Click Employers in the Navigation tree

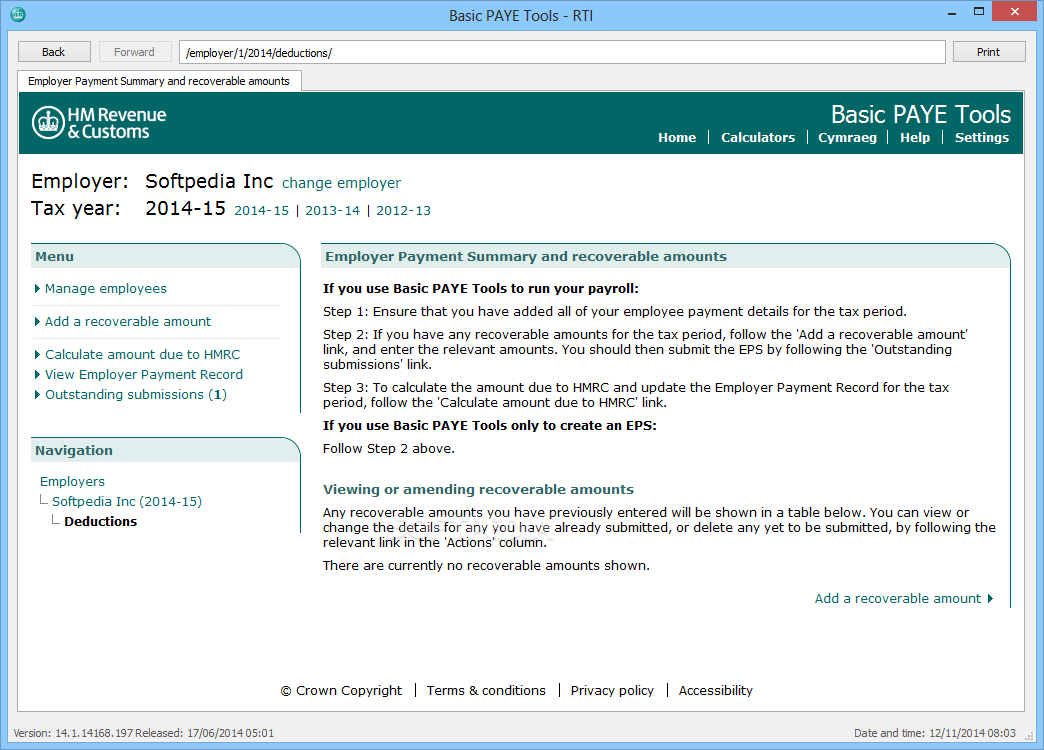72,481
